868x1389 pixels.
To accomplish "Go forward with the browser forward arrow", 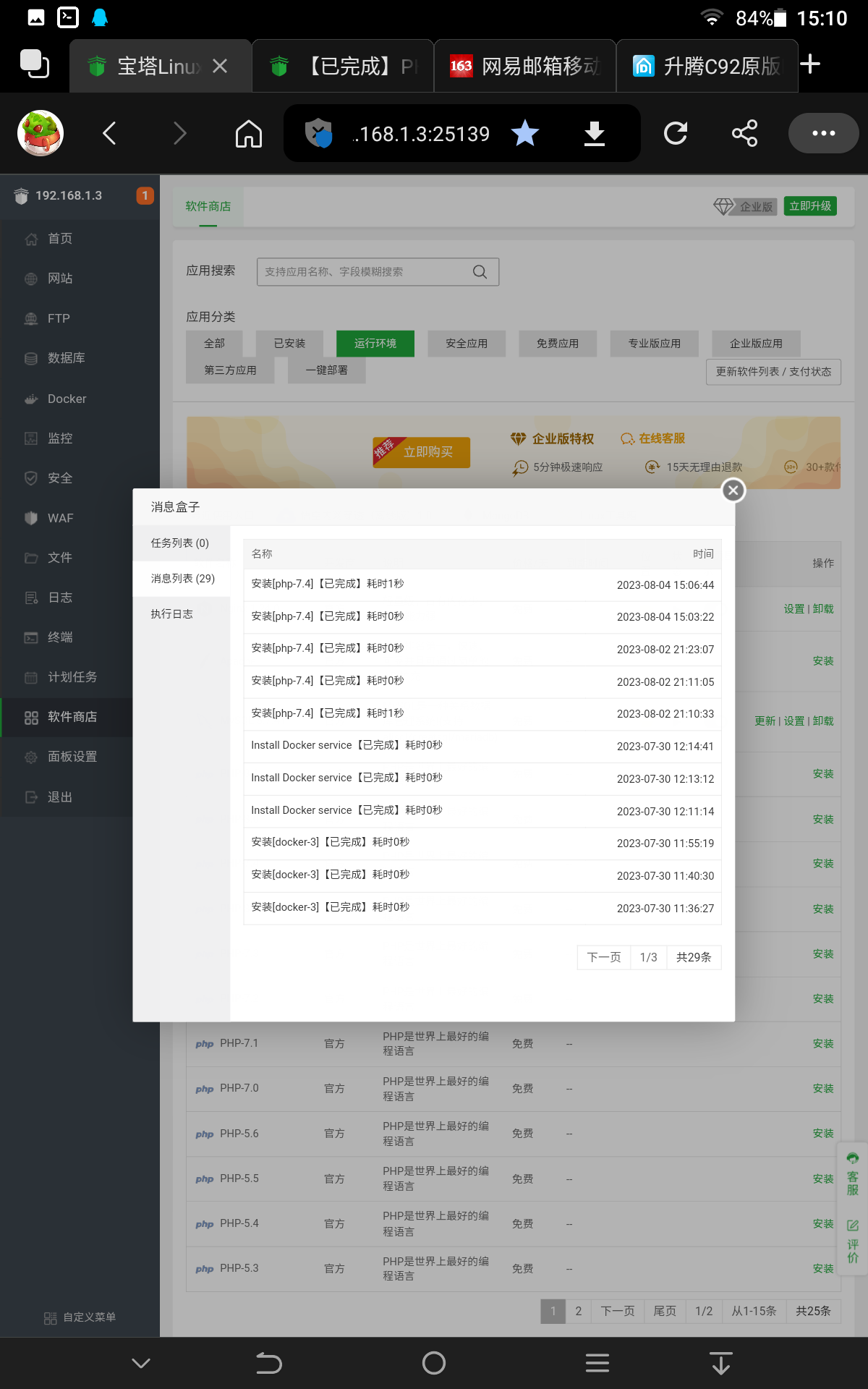I will click(x=180, y=133).
